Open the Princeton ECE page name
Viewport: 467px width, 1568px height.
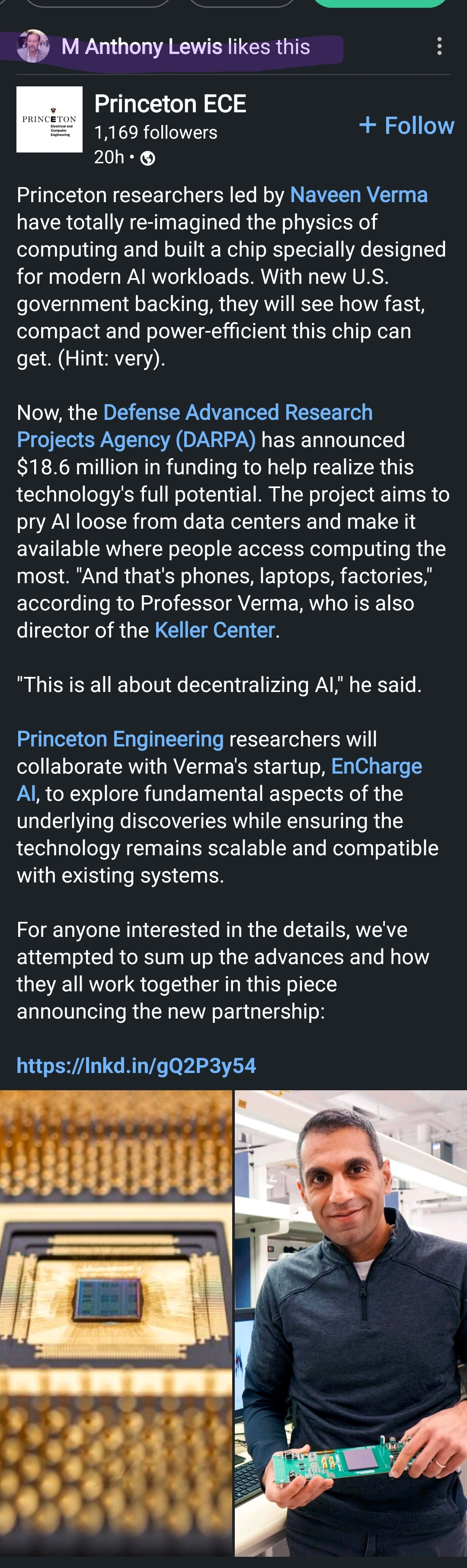170,104
